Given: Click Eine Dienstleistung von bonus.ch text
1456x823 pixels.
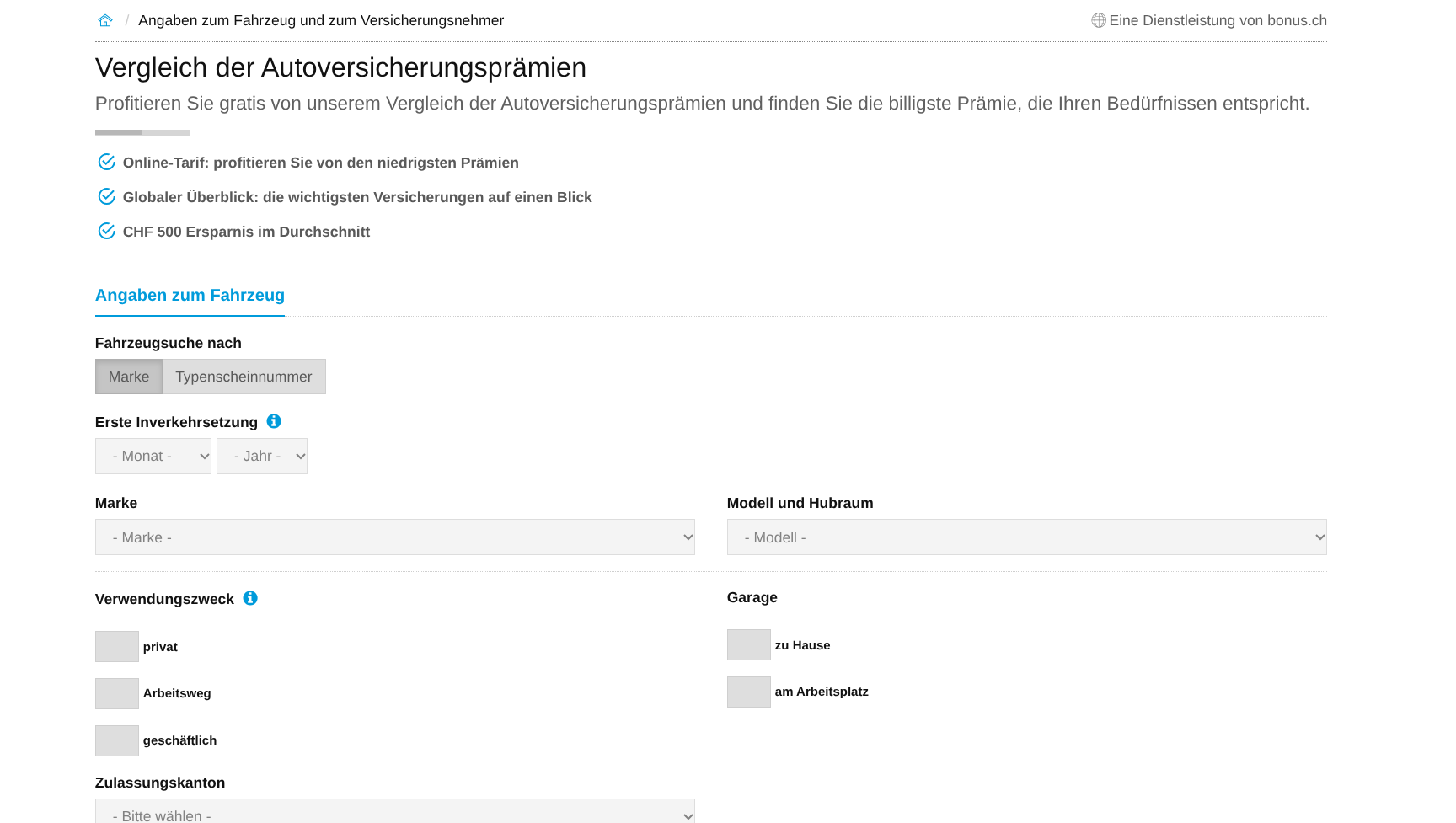Looking at the screenshot, I should [1218, 21].
